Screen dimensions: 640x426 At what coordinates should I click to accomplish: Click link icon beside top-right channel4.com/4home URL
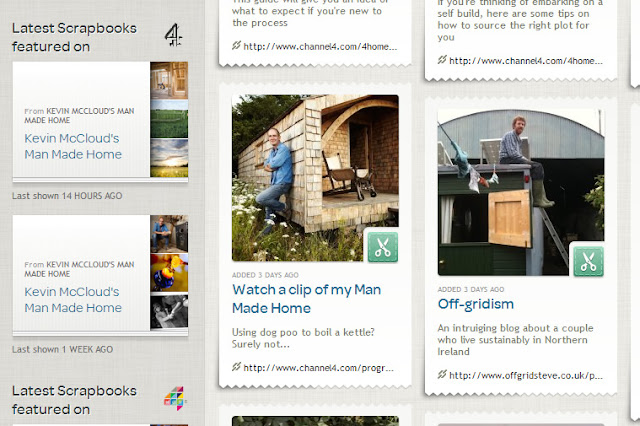[442, 60]
